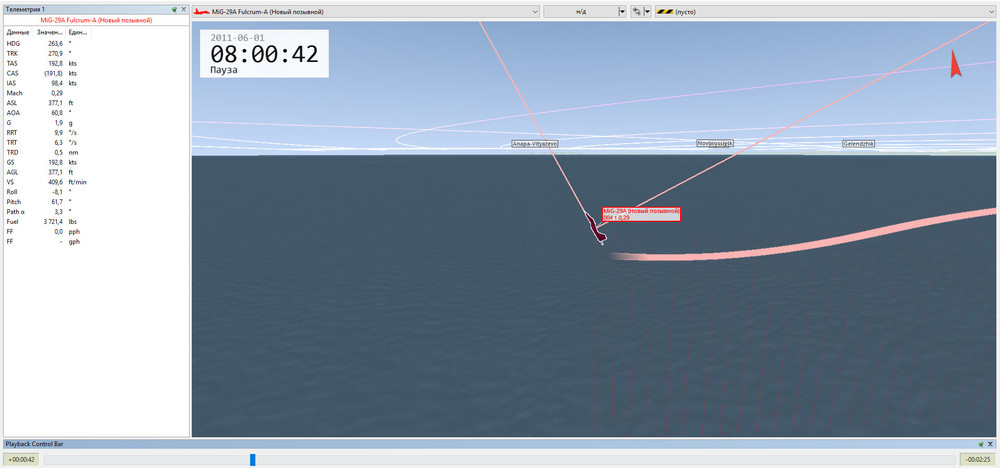Screen dimensions: 1000x468
Task: Click the red aircraft icon in object selector
Action: (x=202, y=12)
